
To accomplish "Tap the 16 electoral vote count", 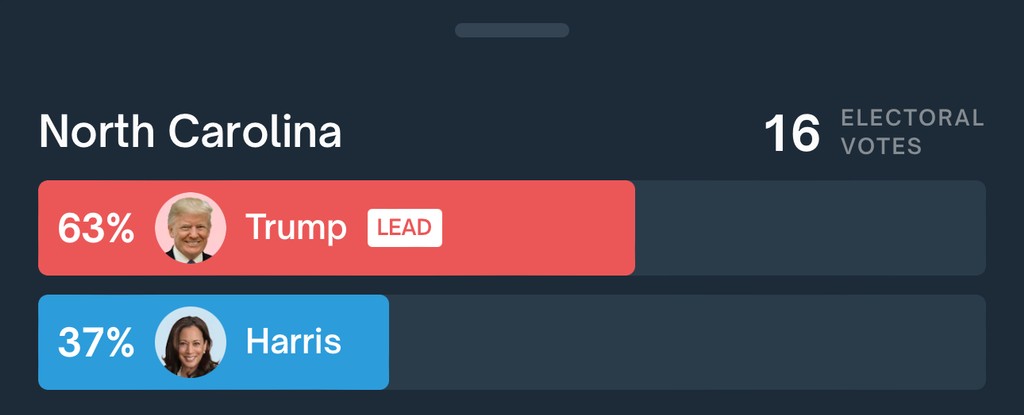I will coord(792,133).
